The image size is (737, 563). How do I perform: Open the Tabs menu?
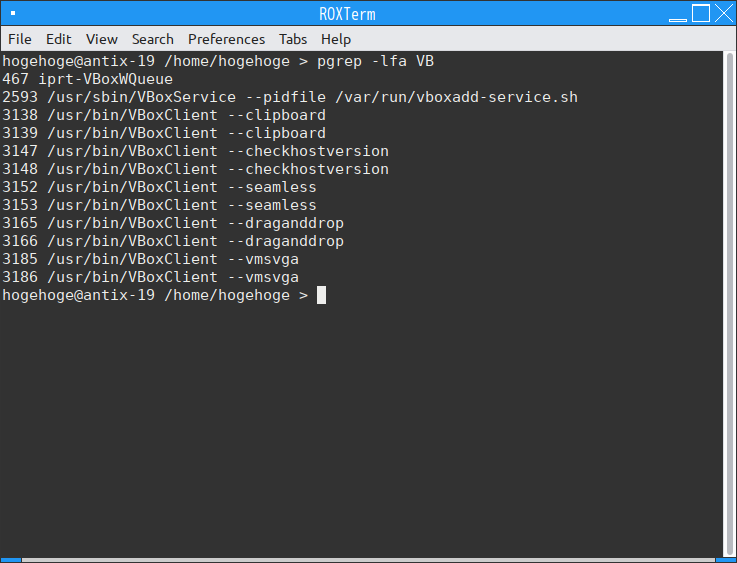pyautogui.click(x=293, y=39)
